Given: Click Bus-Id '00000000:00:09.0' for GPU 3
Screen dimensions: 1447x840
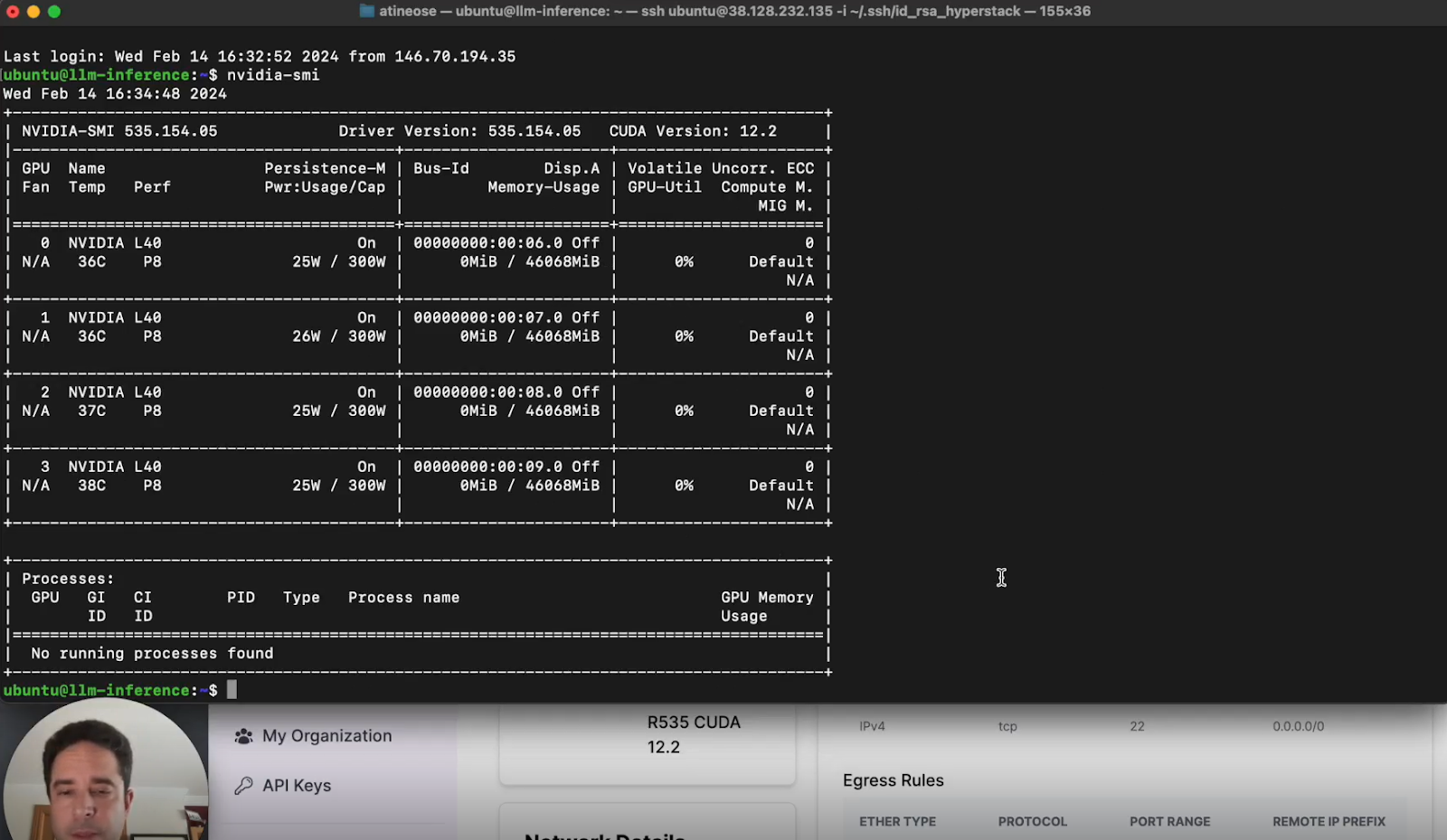Looking at the screenshot, I should (x=487, y=467).
